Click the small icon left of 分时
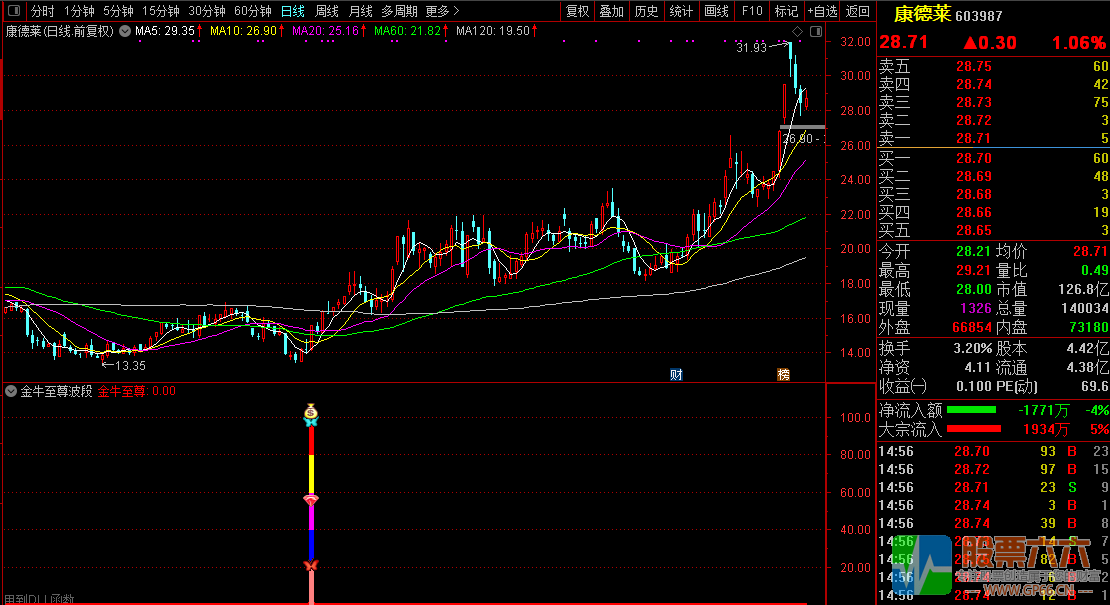The width and height of the screenshot is (1110, 605). click(x=15, y=11)
